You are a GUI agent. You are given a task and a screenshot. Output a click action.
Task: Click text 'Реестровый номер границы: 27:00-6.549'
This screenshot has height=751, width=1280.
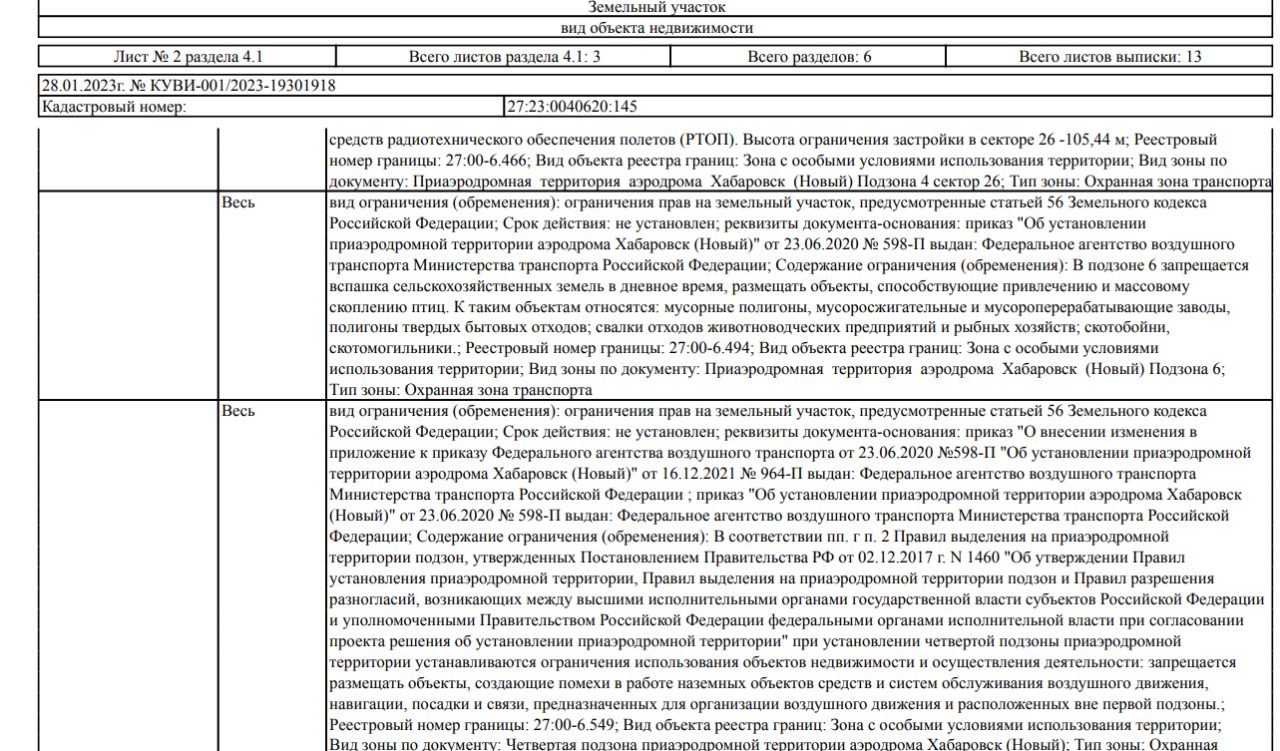471,725
